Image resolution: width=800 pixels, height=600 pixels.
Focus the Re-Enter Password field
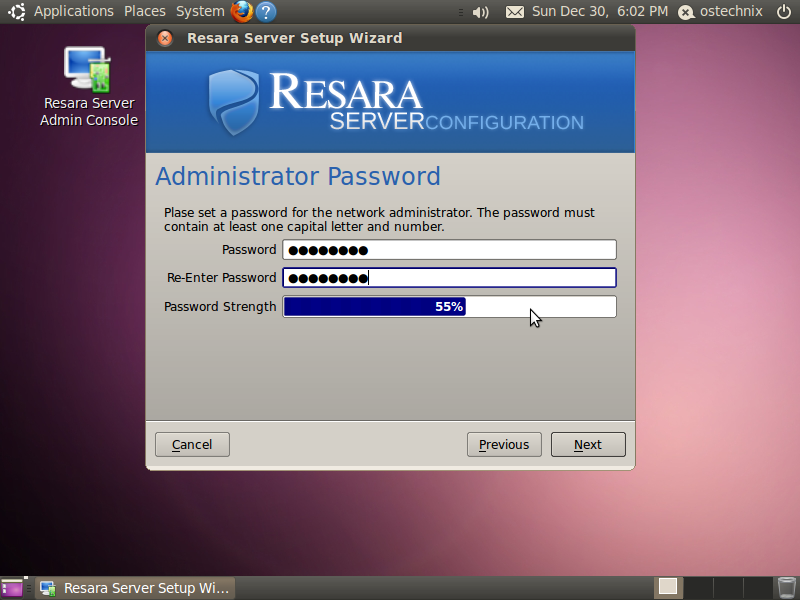(x=449, y=278)
